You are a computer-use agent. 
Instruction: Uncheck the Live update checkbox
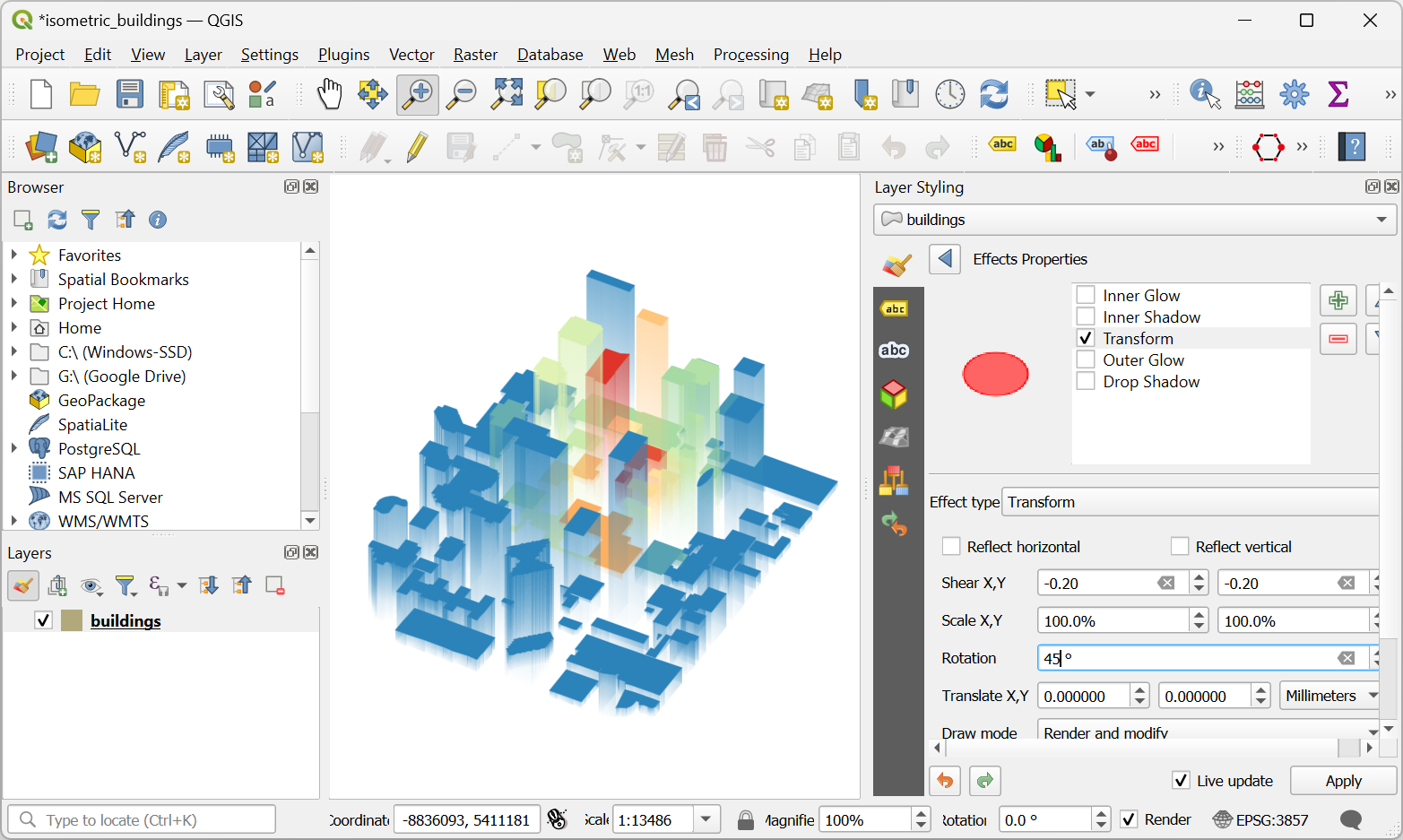tap(1181, 781)
